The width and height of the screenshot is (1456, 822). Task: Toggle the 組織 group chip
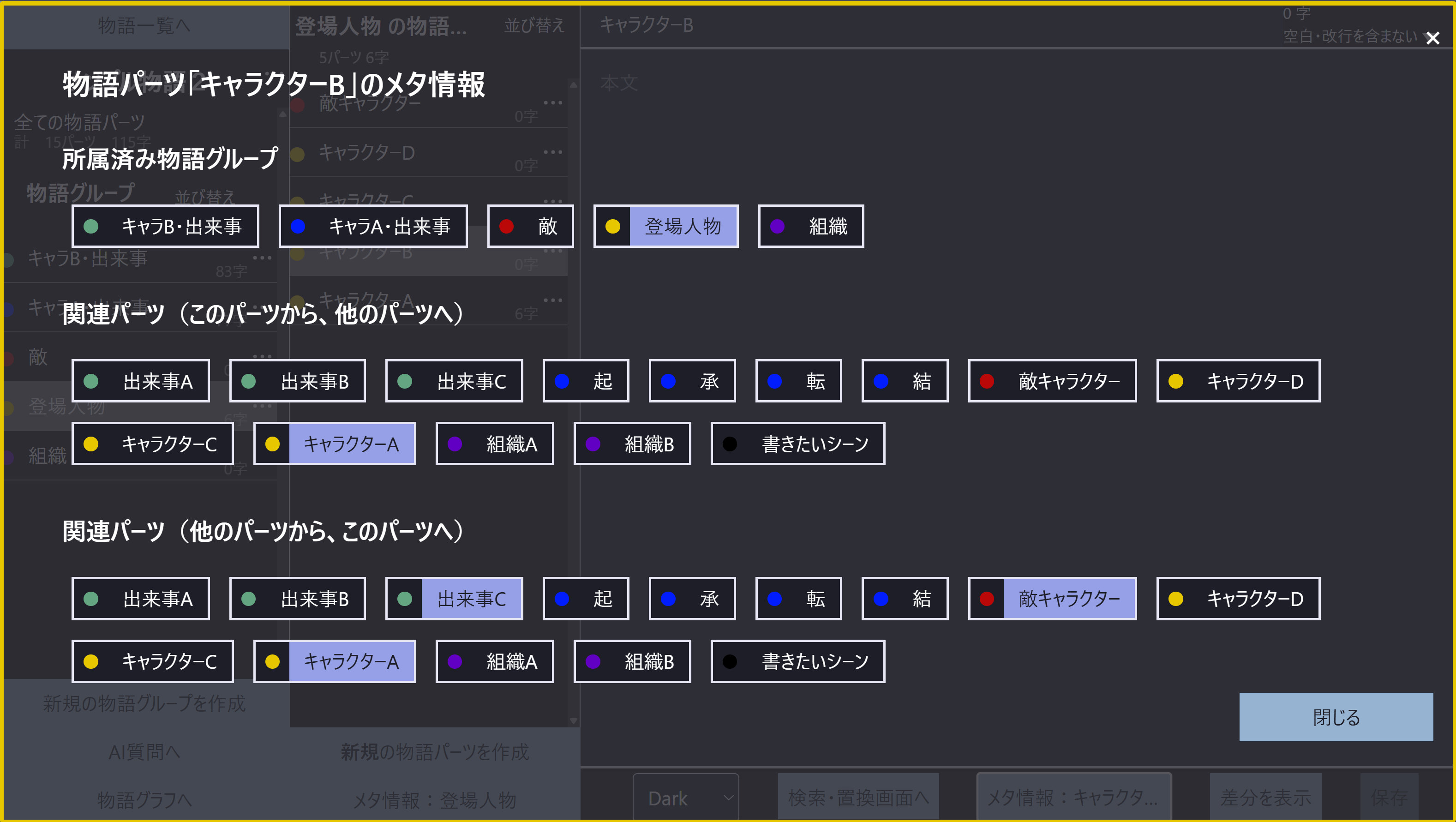810,226
